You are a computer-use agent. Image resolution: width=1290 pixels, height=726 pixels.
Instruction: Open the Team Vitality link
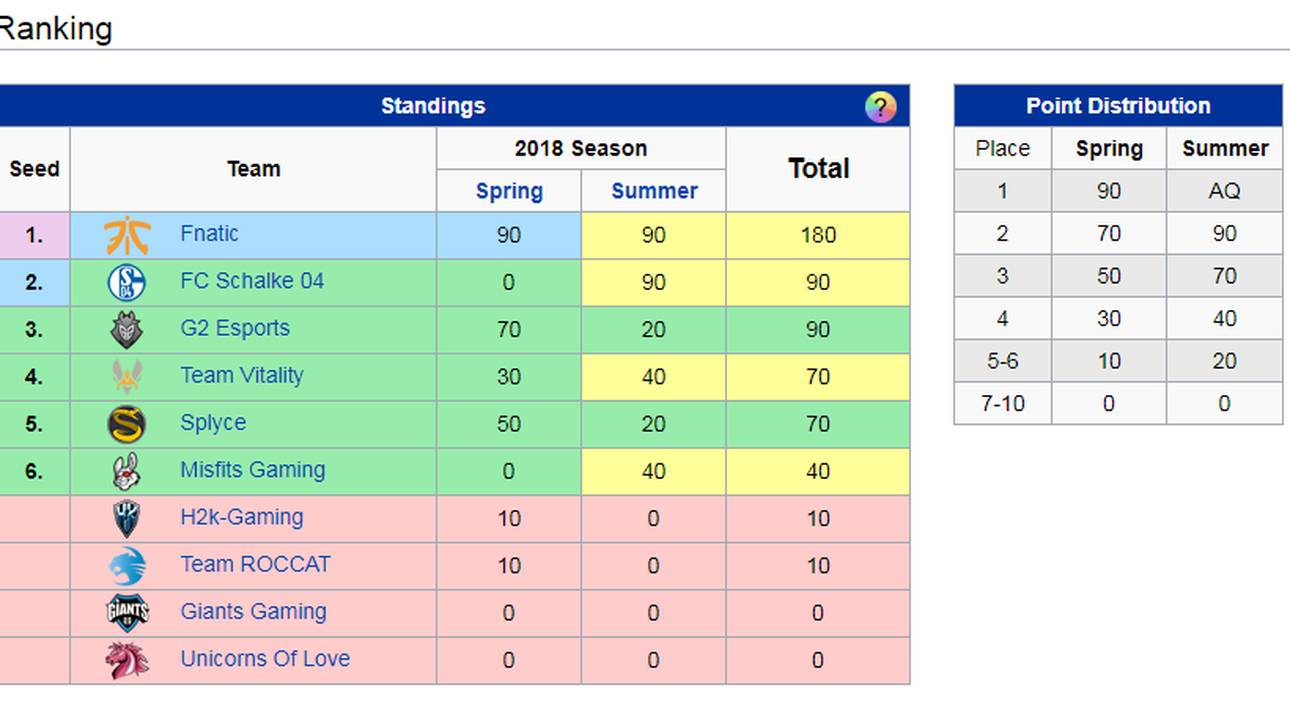[241, 376]
